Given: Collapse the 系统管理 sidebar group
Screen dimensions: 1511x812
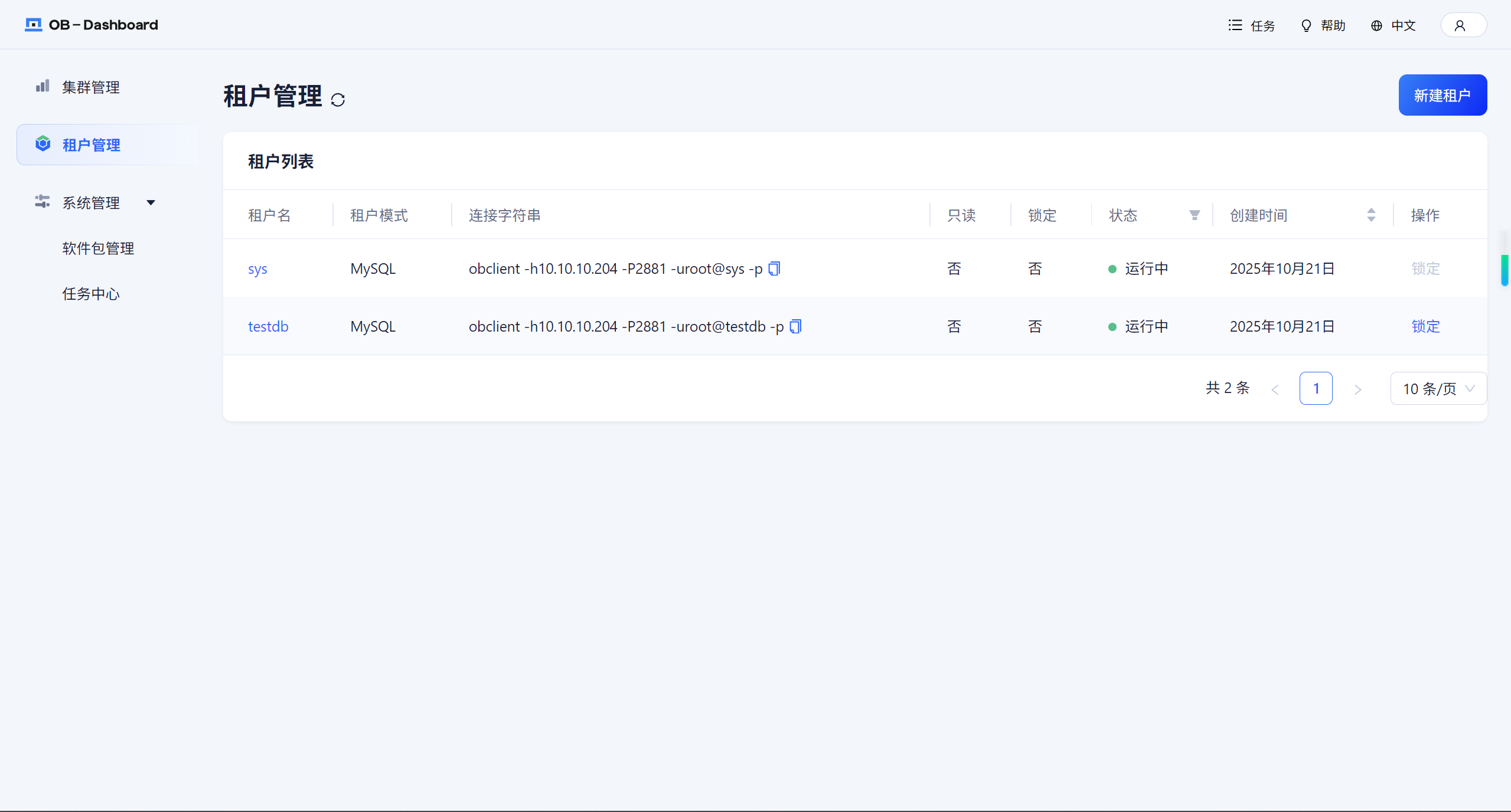Looking at the screenshot, I should point(151,202).
